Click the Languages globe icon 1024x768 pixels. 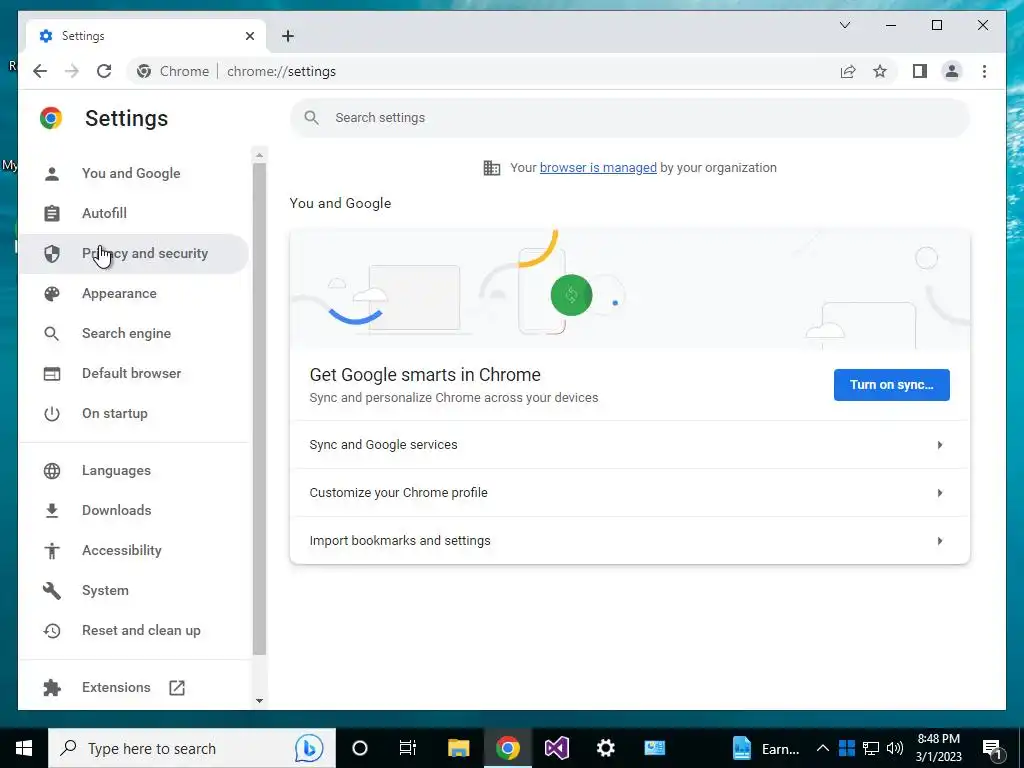pos(52,471)
